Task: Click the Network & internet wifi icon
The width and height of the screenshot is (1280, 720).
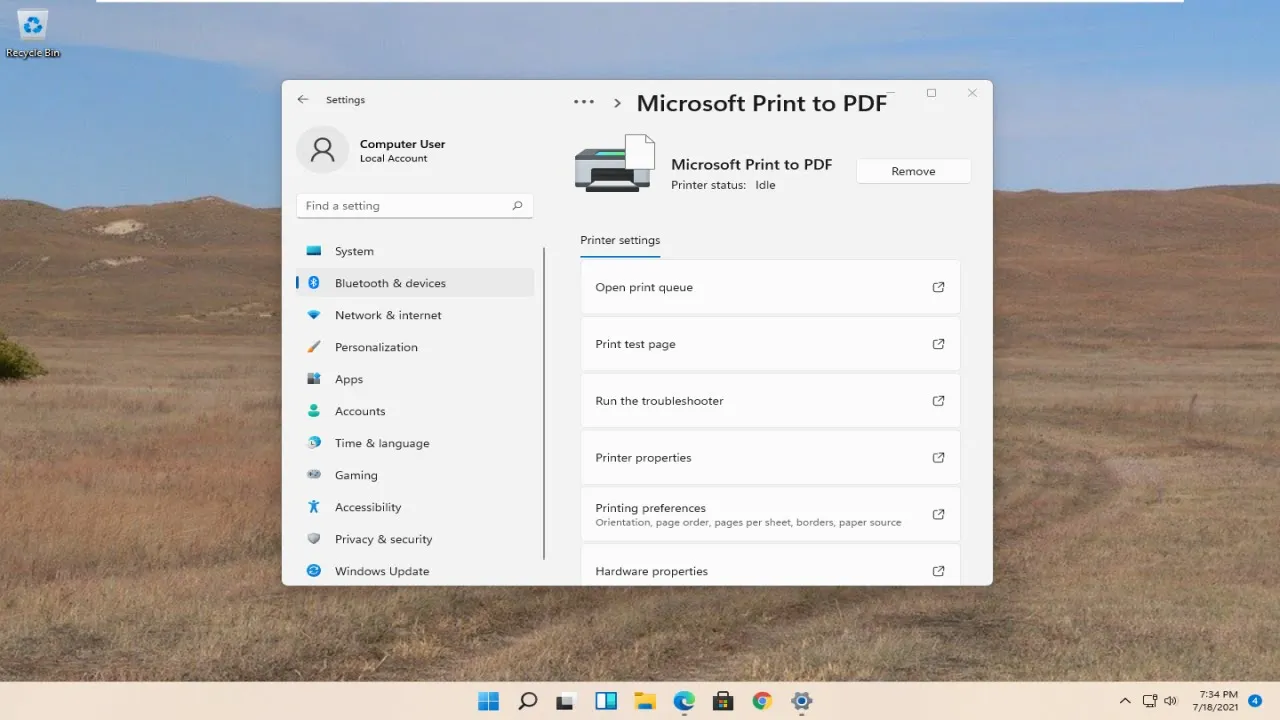Action: [x=314, y=315]
